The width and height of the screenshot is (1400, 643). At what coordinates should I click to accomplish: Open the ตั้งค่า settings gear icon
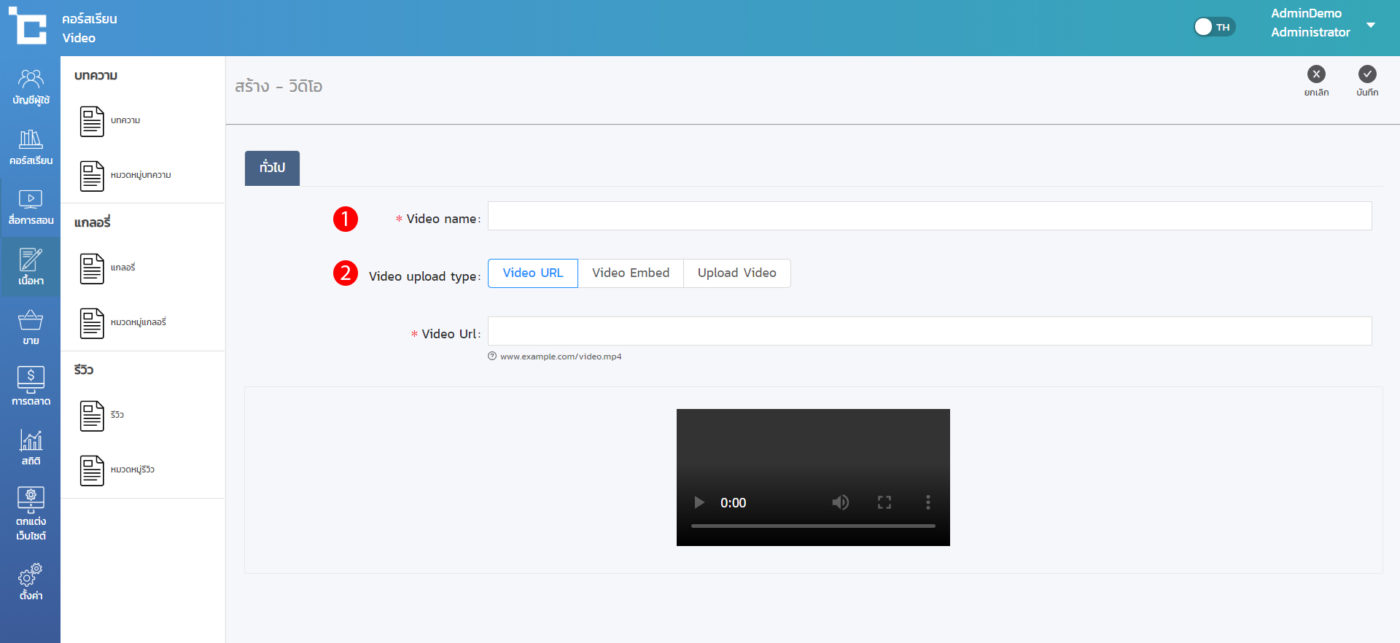click(30, 581)
